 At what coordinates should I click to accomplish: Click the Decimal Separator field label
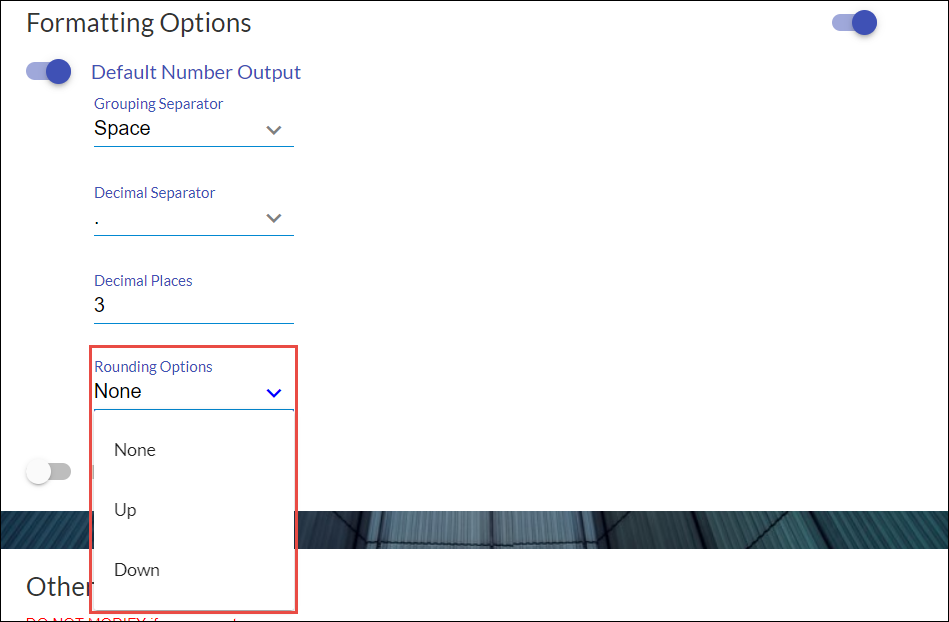coord(154,193)
